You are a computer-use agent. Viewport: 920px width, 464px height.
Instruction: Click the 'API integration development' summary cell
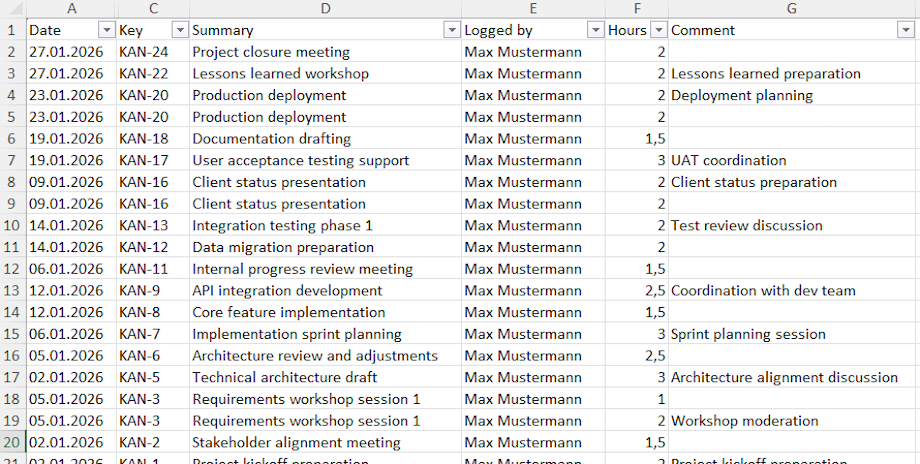(325, 291)
